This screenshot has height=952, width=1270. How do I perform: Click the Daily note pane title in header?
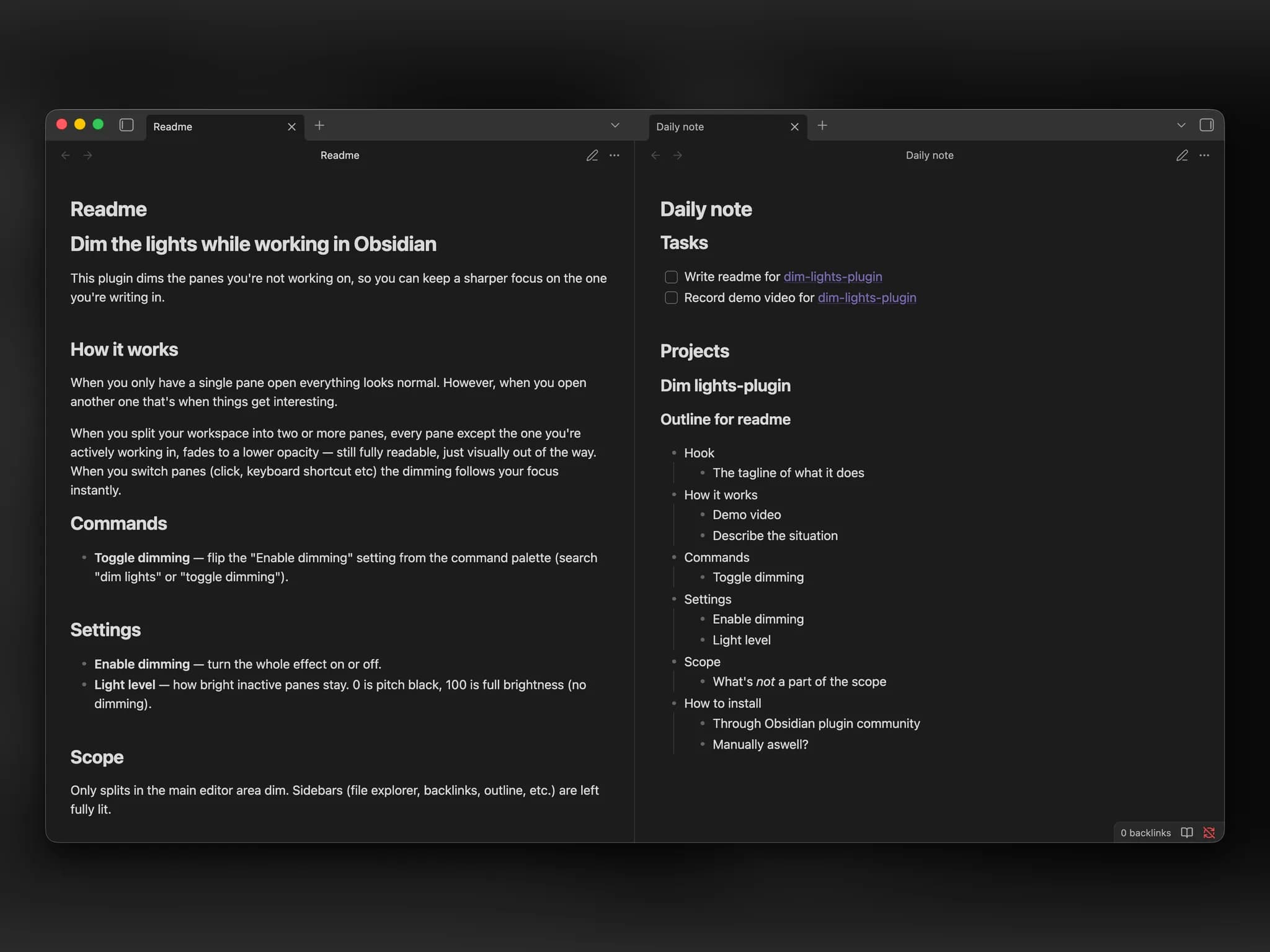pyautogui.click(x=930, y=155)
